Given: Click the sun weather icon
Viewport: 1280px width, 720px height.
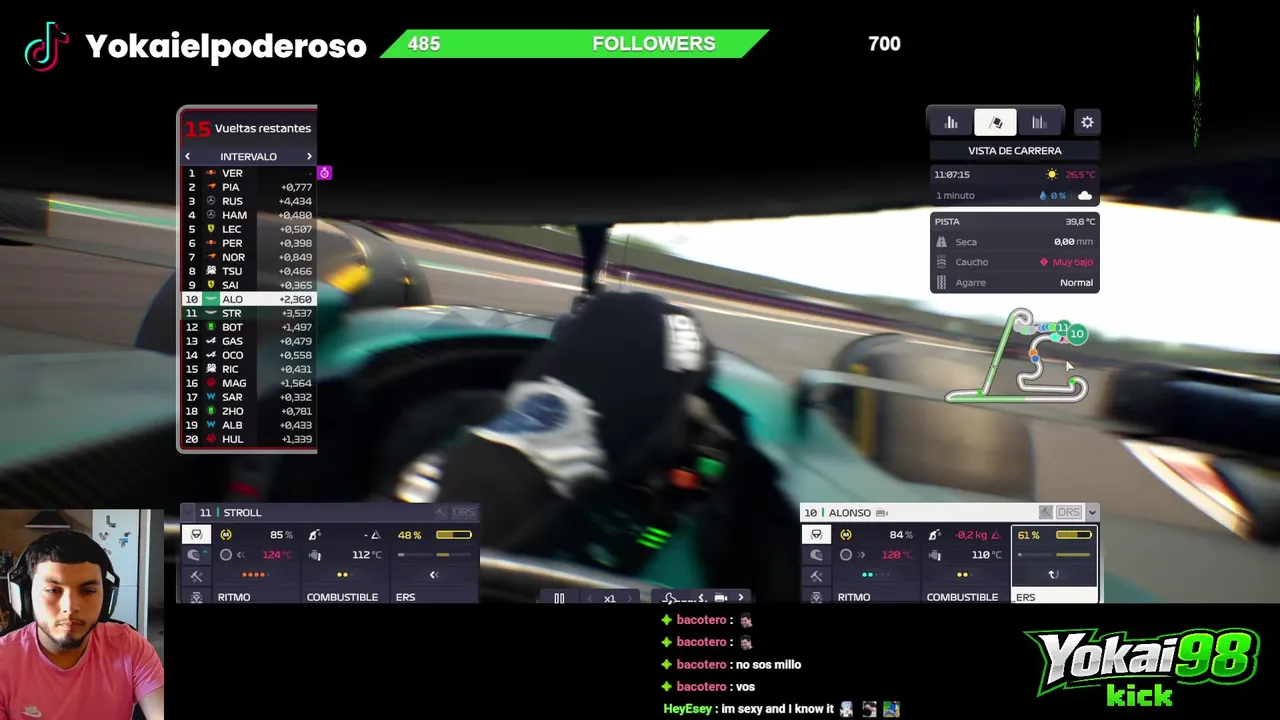Looking at the screenshot, I should (1051, 174).
